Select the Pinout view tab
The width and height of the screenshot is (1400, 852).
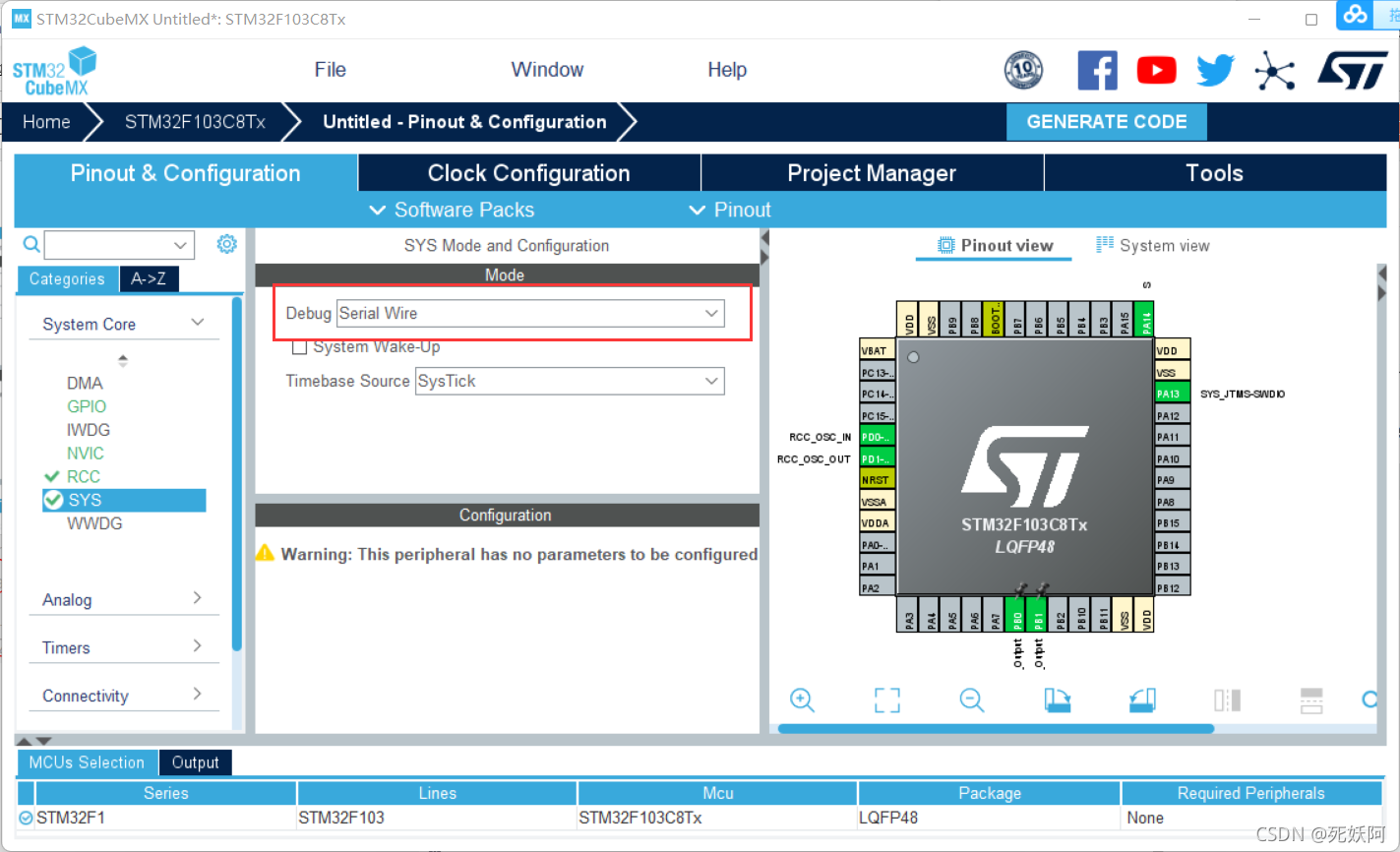[x=996, y=246]
